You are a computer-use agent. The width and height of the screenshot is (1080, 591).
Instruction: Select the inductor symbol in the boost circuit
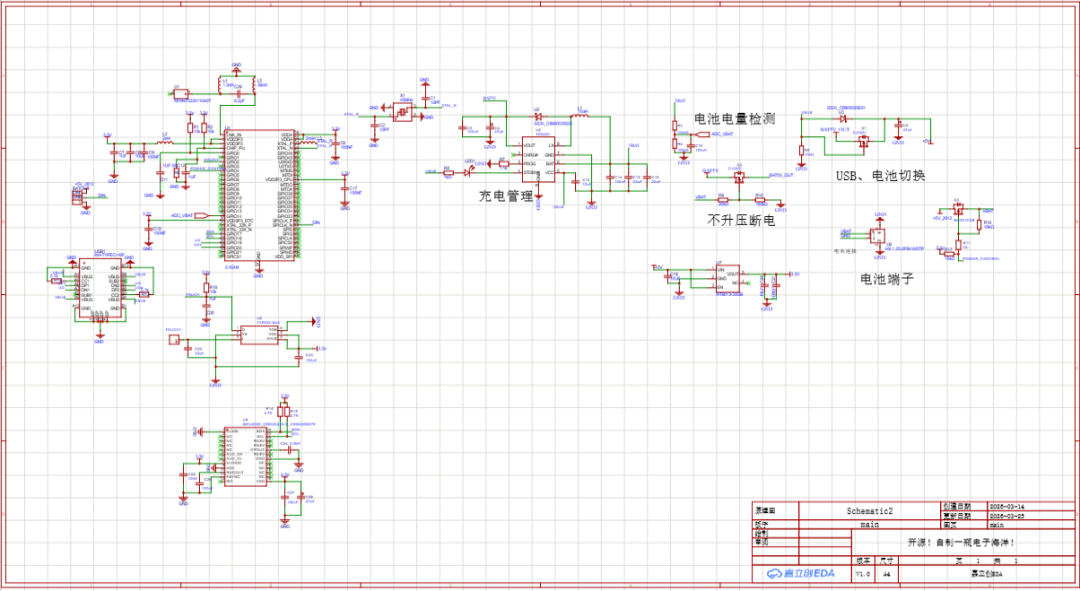pos(580,115)
